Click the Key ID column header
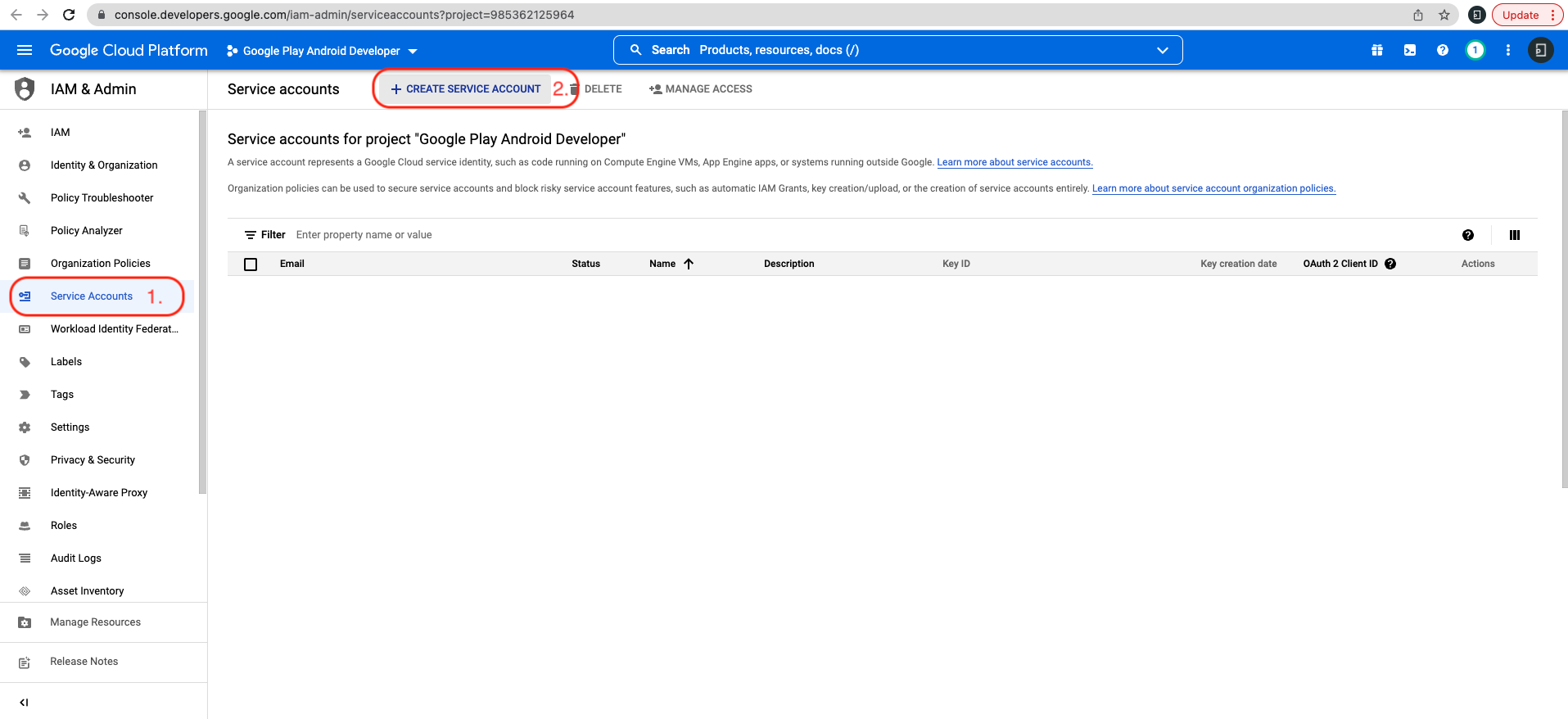Image resolution: width=1568 pixels, height=719 pixels. point(956,264)
